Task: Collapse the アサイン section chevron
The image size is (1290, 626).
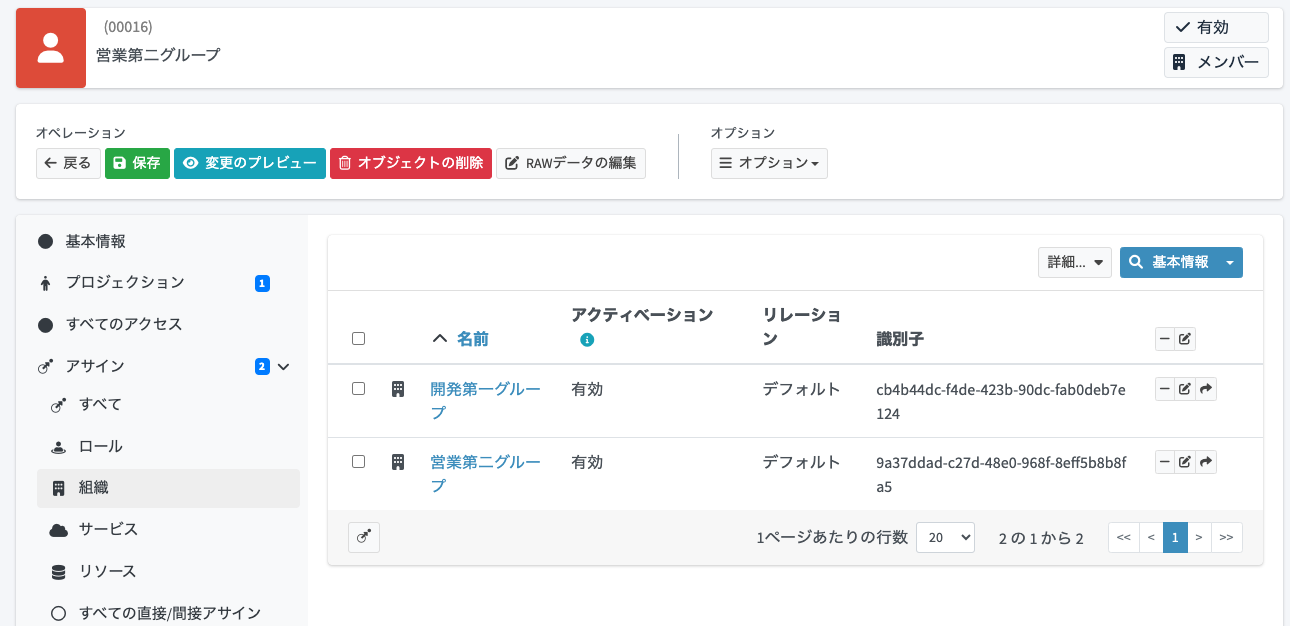Action: pos(284,367)
